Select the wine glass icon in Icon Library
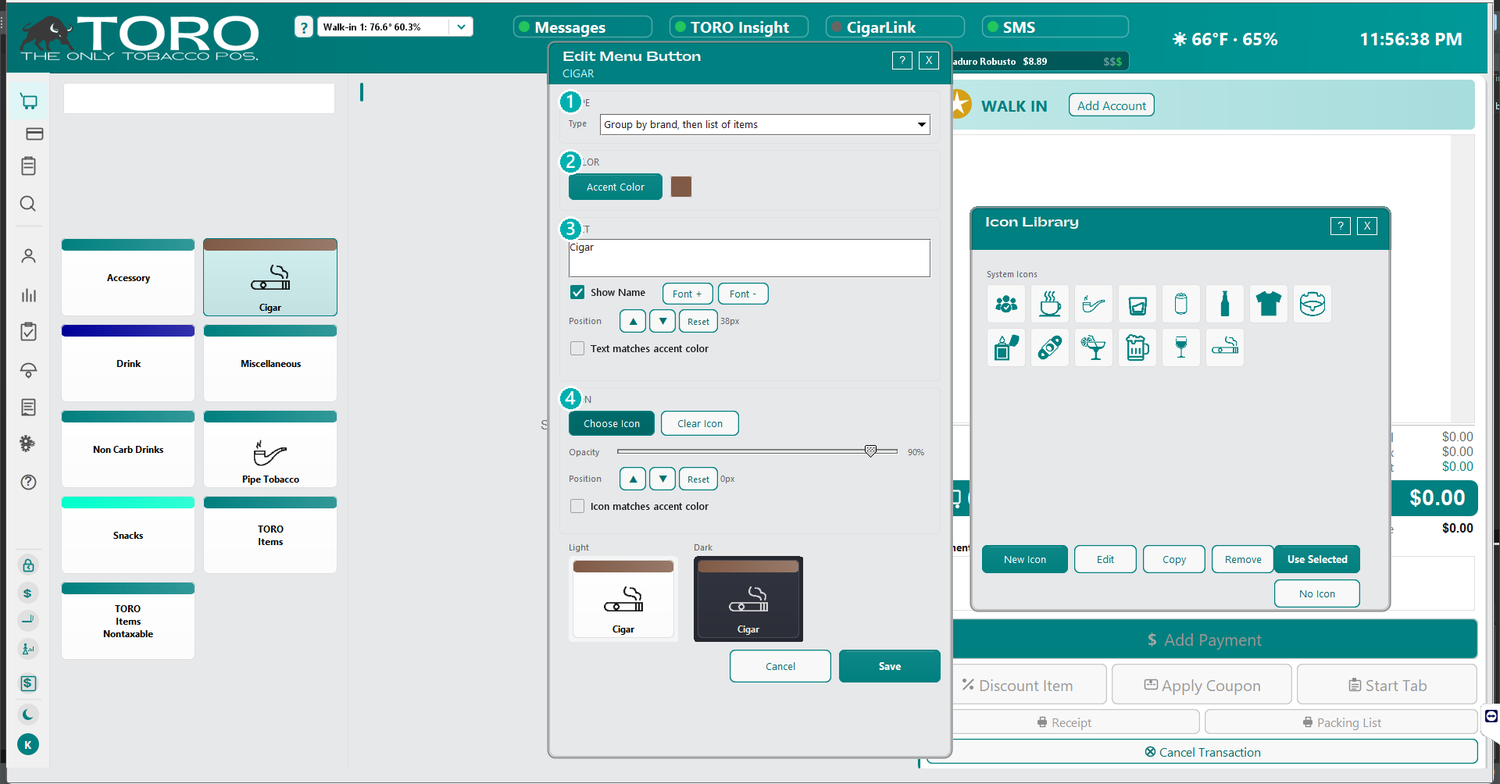This screenshot has width=1500, height=784. pos(1181,347)
